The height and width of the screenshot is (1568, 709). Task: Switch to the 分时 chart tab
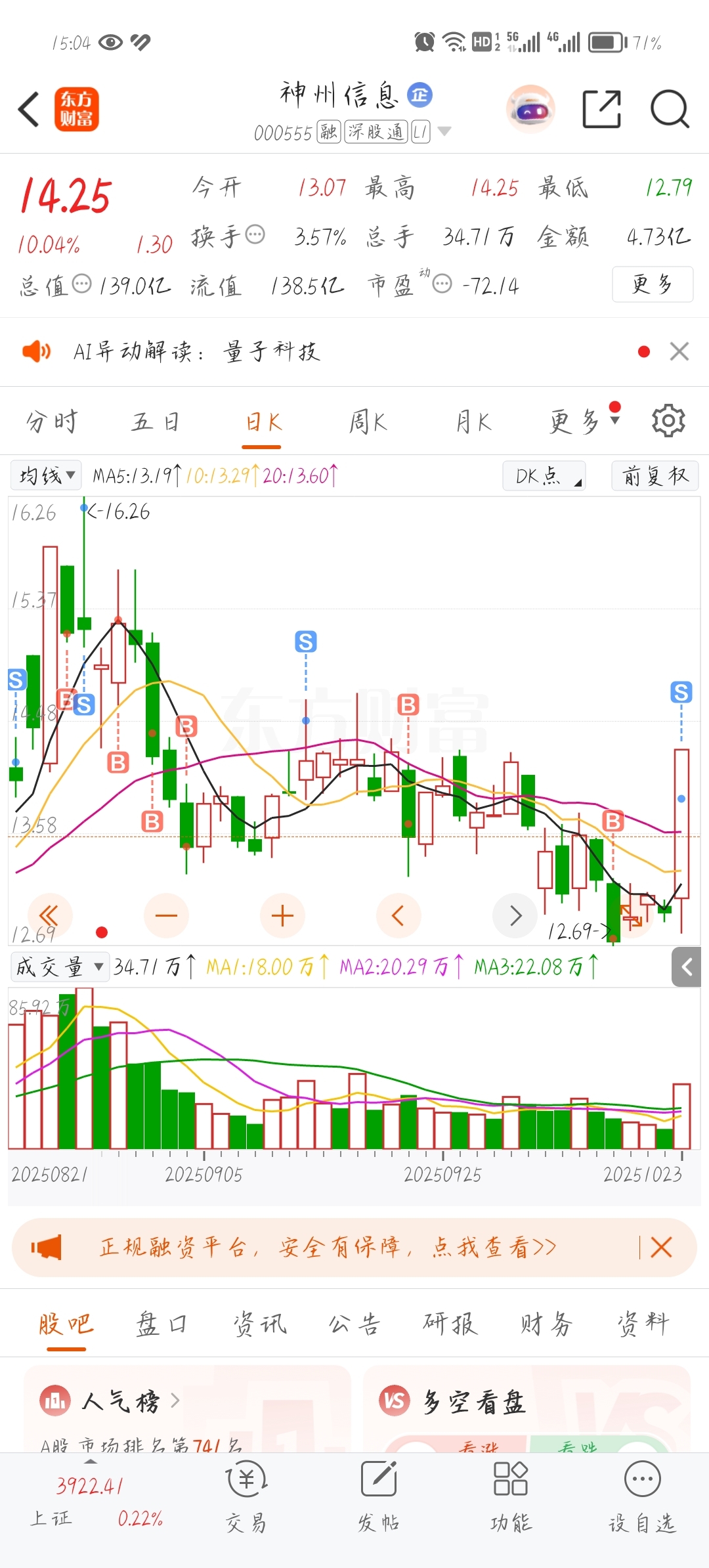52,422
